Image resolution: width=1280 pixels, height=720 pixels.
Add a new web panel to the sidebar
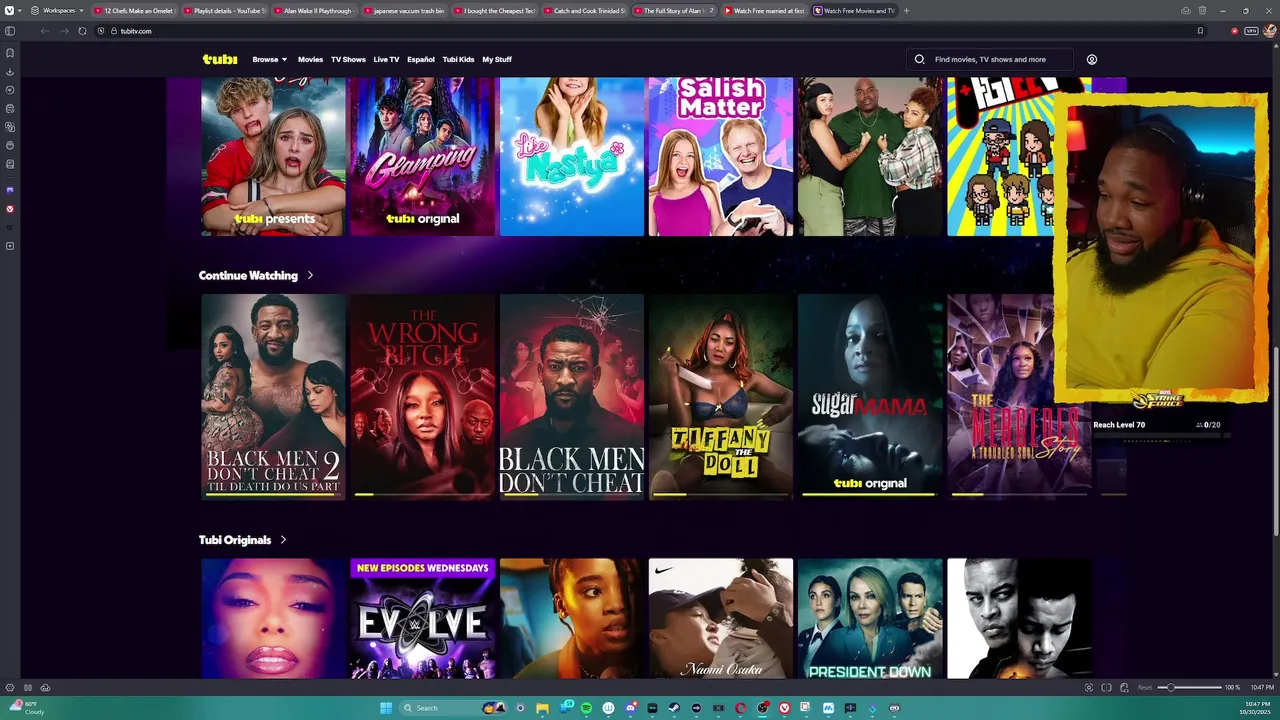[10, 246]
